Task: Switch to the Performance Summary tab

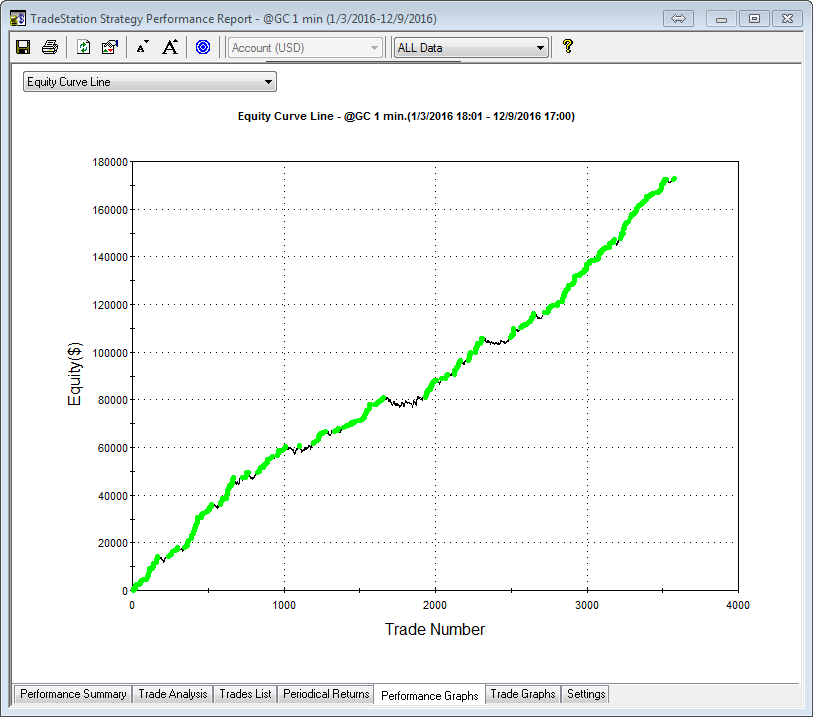Action: [73, 694]
